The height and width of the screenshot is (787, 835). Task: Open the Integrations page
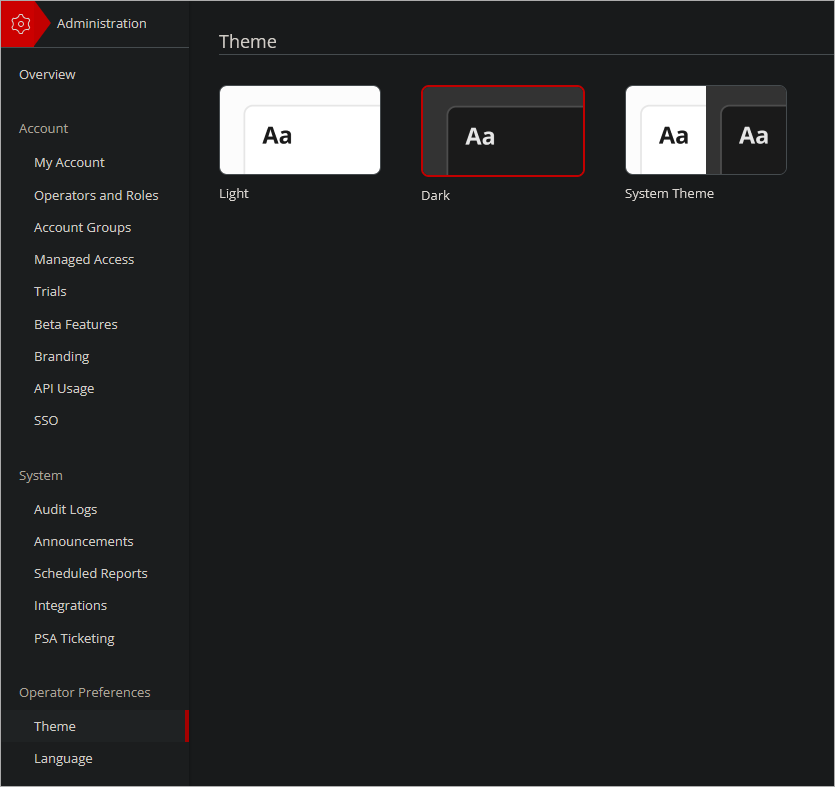tap(70, 605)
